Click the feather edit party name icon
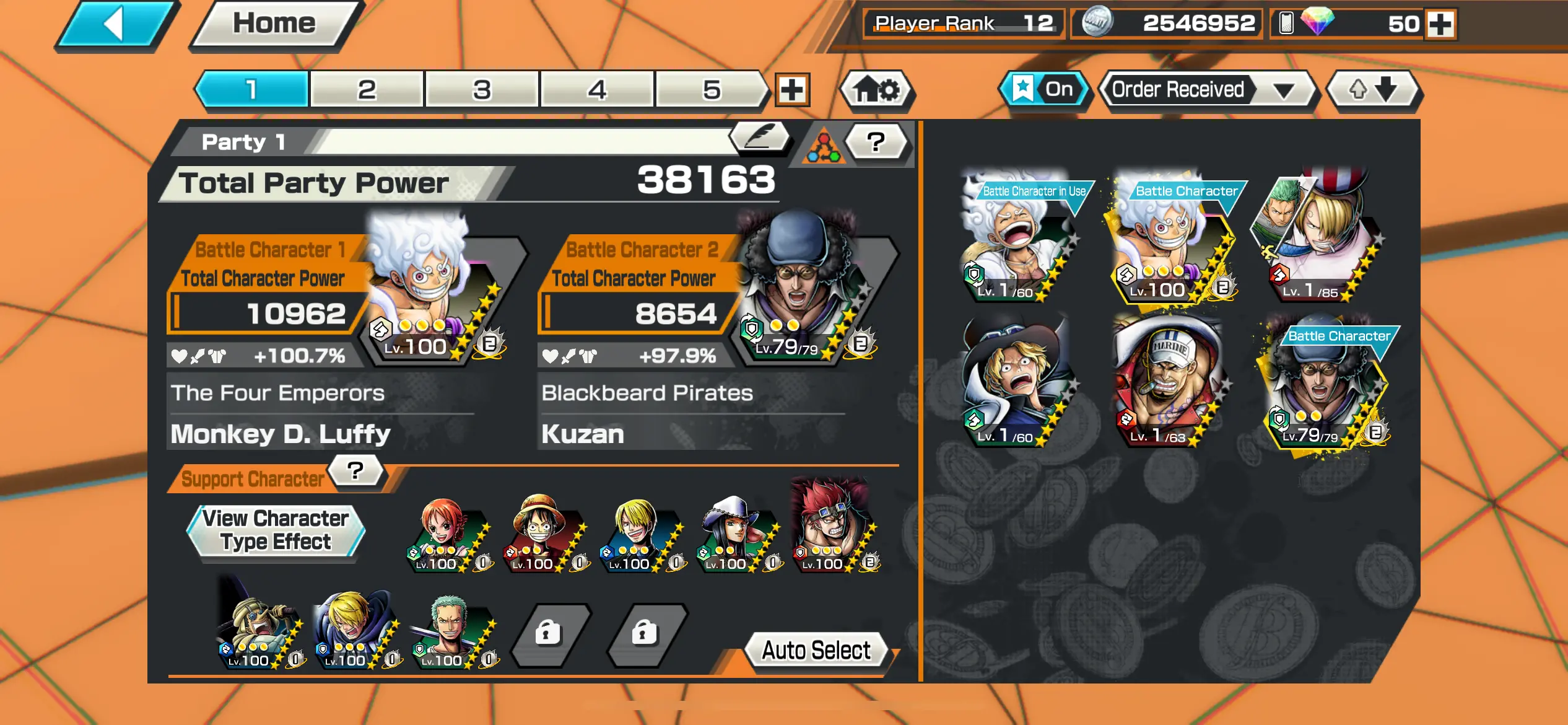 760,137
